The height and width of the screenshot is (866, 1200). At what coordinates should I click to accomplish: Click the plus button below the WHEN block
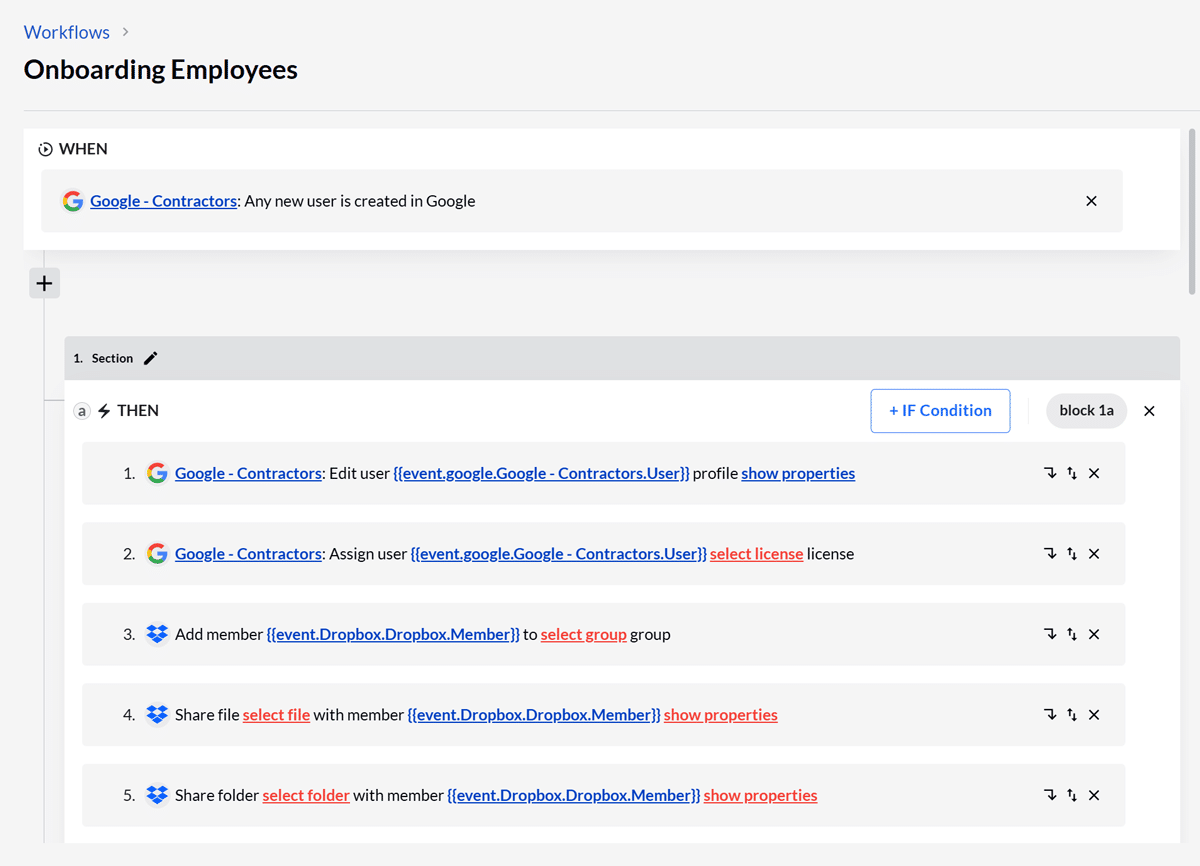click(44, 283)
